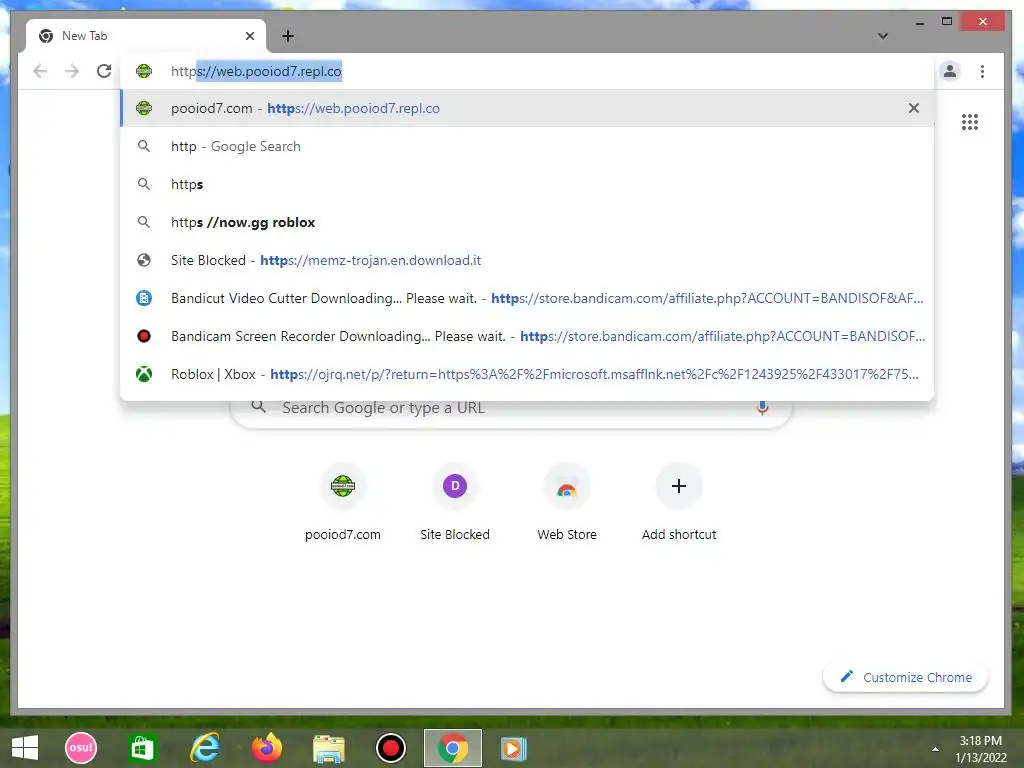Click the Add shortcut plus tile
The height and width of the screenshot is (768, 1024).
(679, 503)
